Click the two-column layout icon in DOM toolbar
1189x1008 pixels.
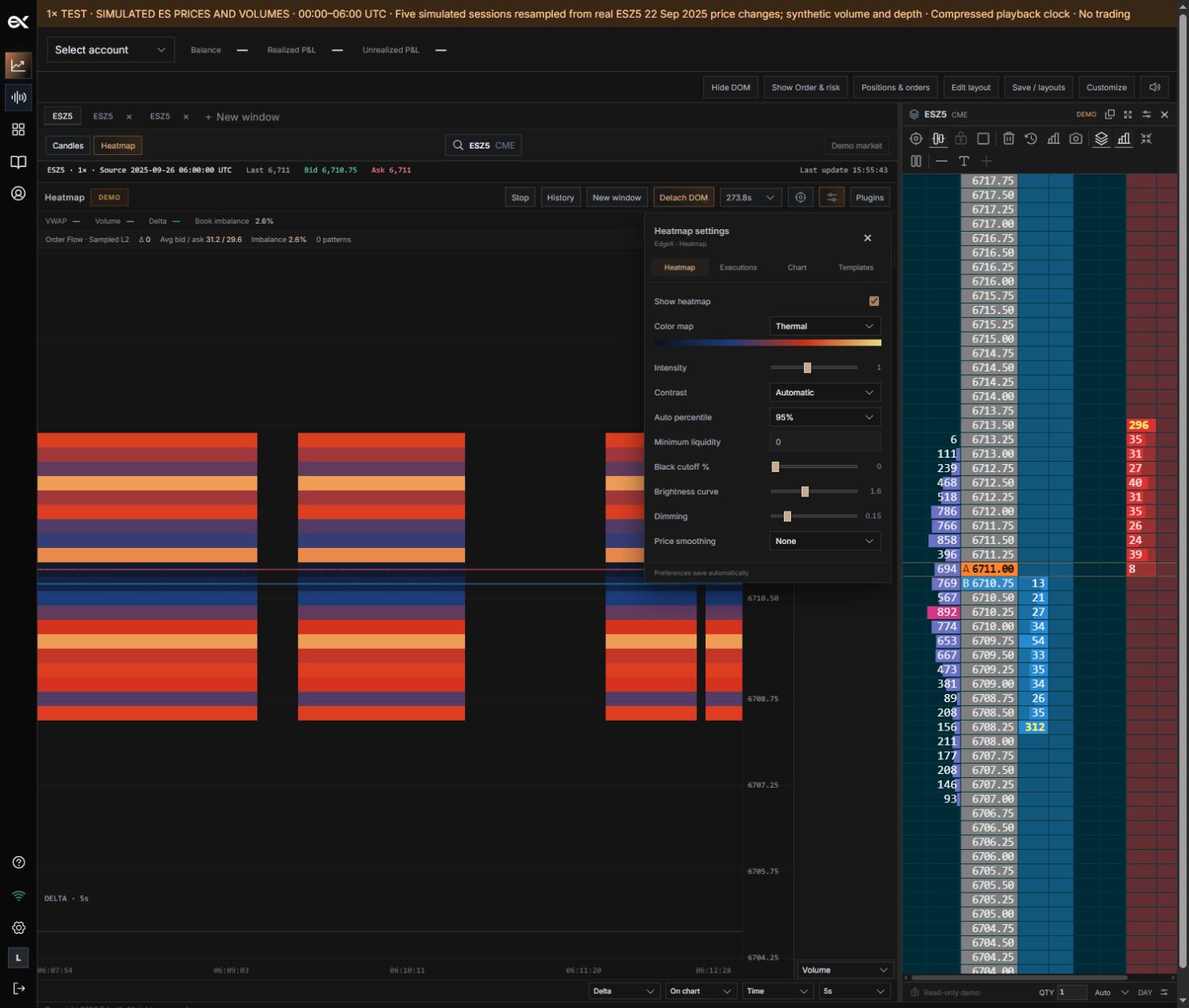tap(915, 161)
